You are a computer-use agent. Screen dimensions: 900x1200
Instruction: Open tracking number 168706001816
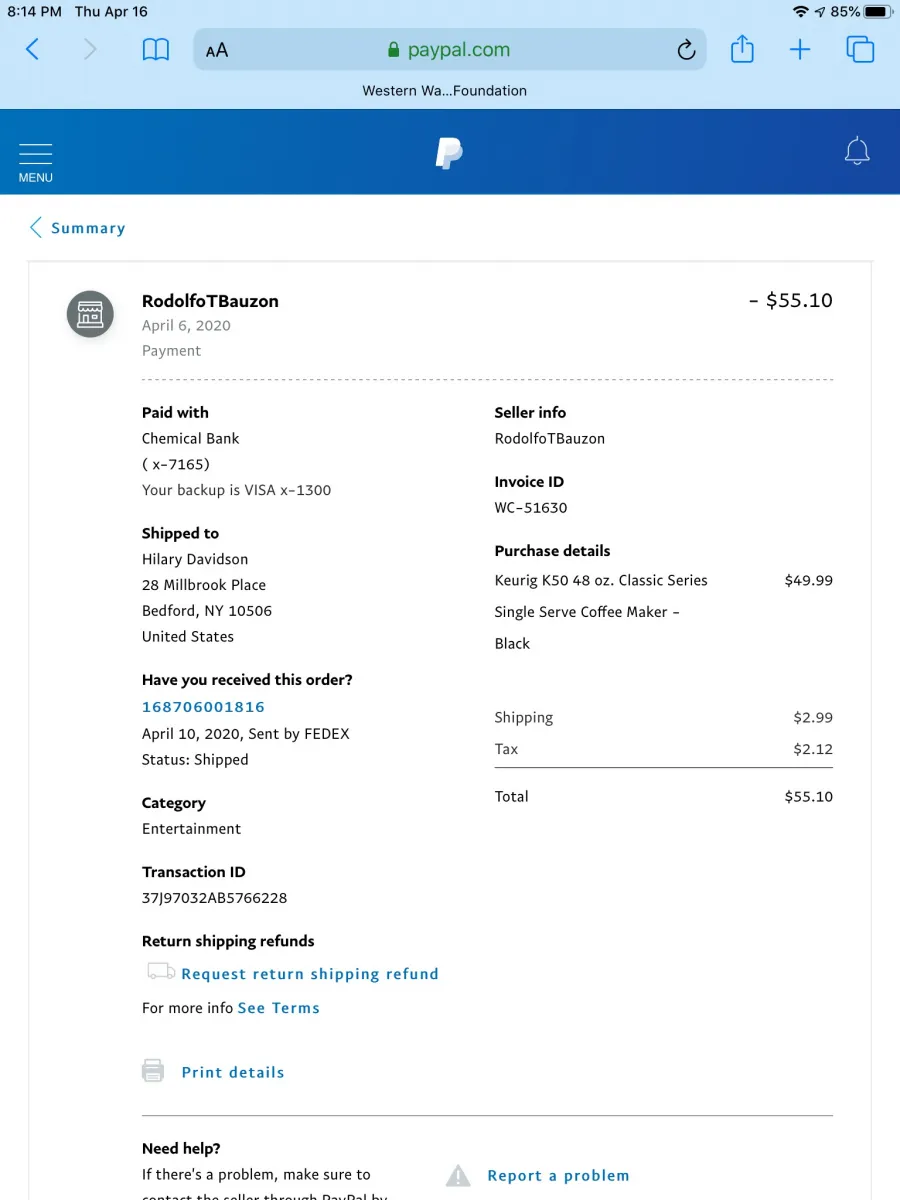click(x=203, y=707)
